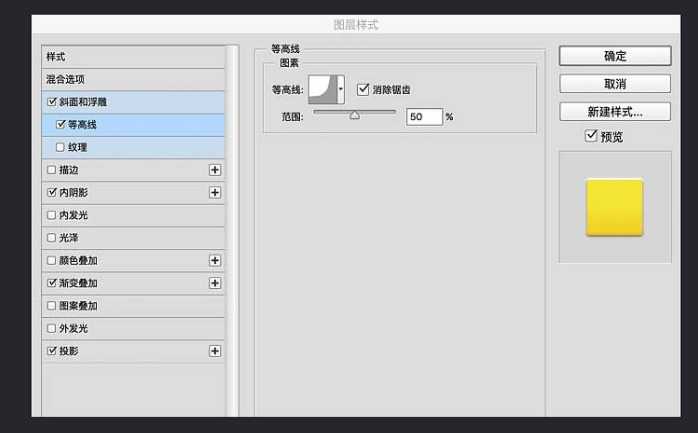Disable the 斜面和浮雕 effect checkbox
The image size is (698, 433).
52,102
